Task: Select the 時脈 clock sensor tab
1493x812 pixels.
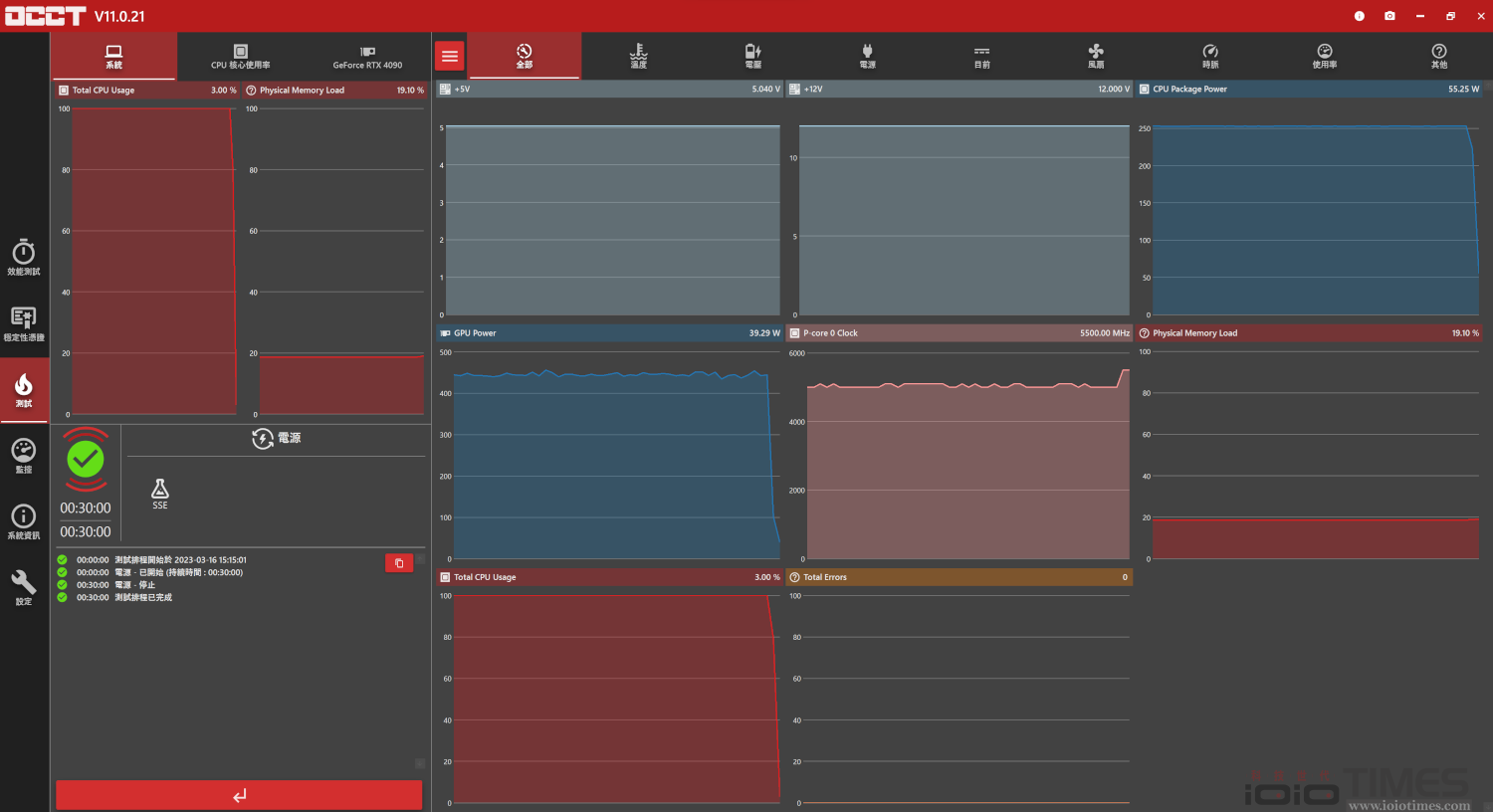Action: [1210, 56]
